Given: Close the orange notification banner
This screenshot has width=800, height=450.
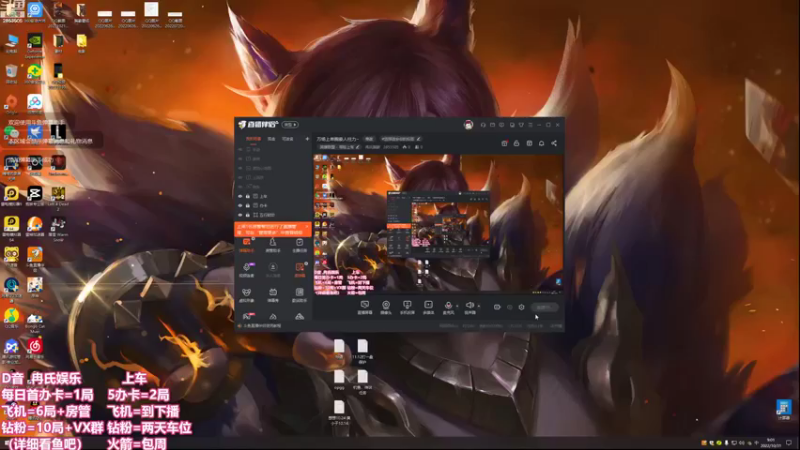Looking at the screenshot, I should [x=307, y=226].
